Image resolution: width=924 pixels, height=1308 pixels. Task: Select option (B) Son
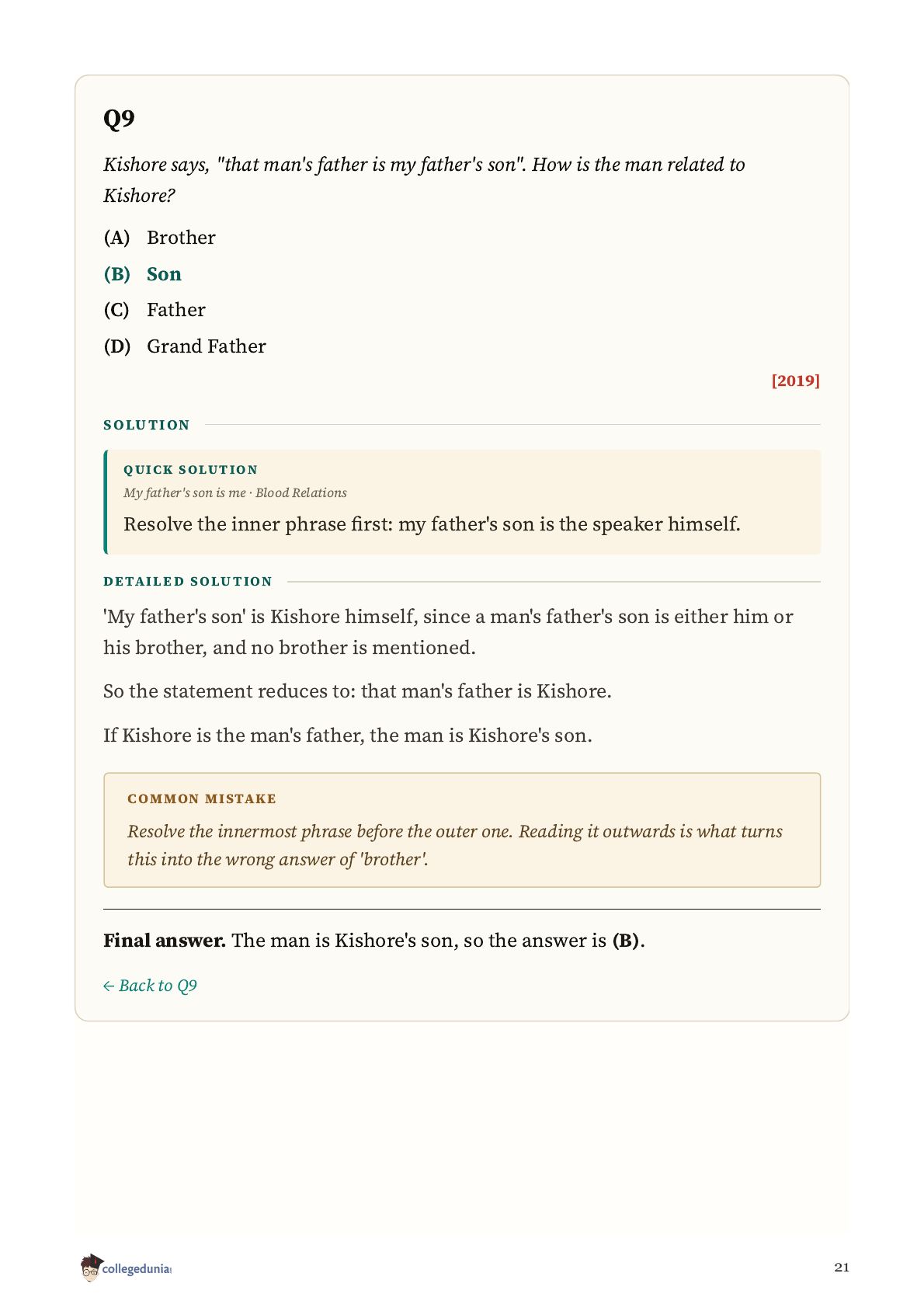142,274
